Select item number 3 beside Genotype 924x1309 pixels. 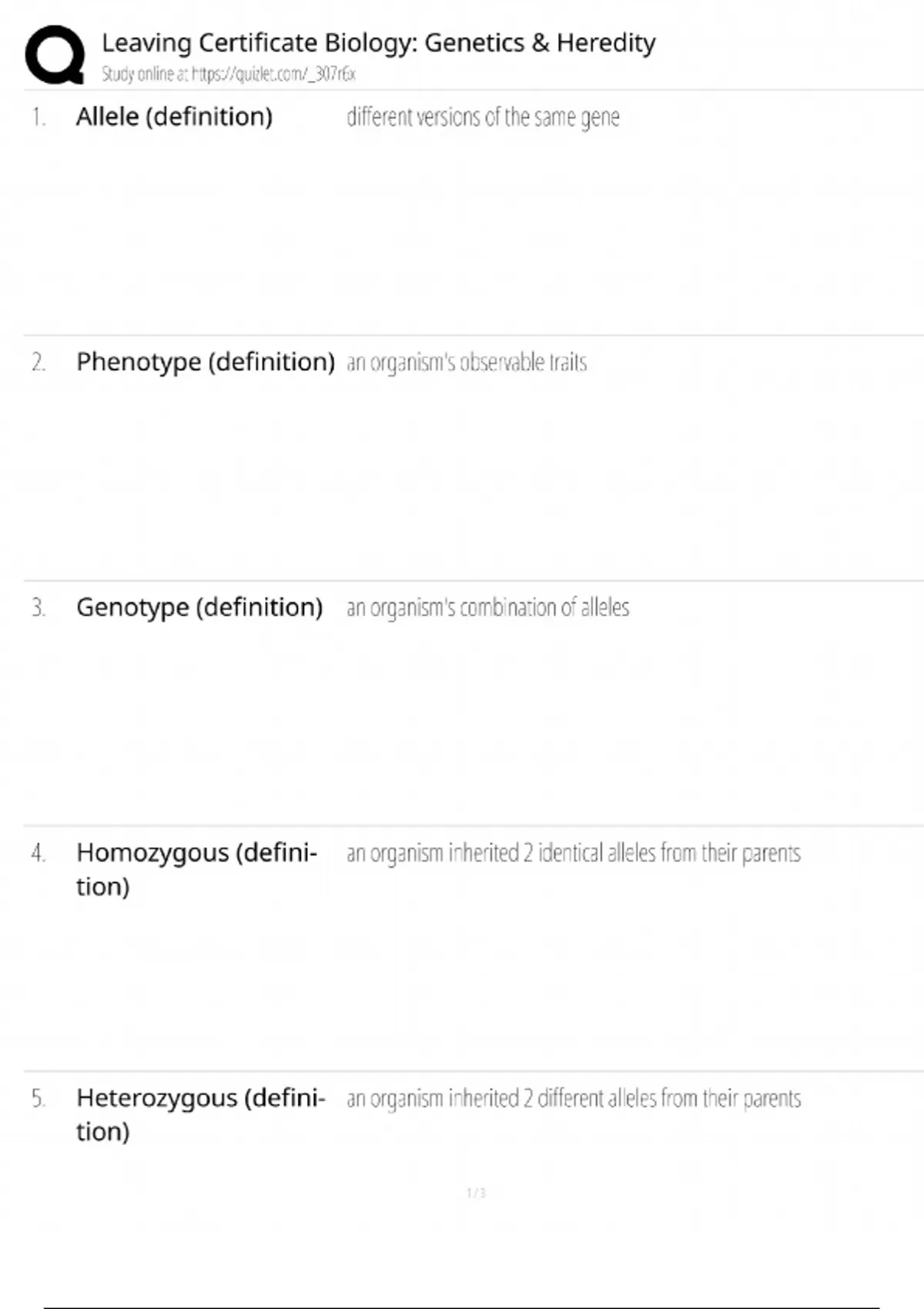click(38, 608)
